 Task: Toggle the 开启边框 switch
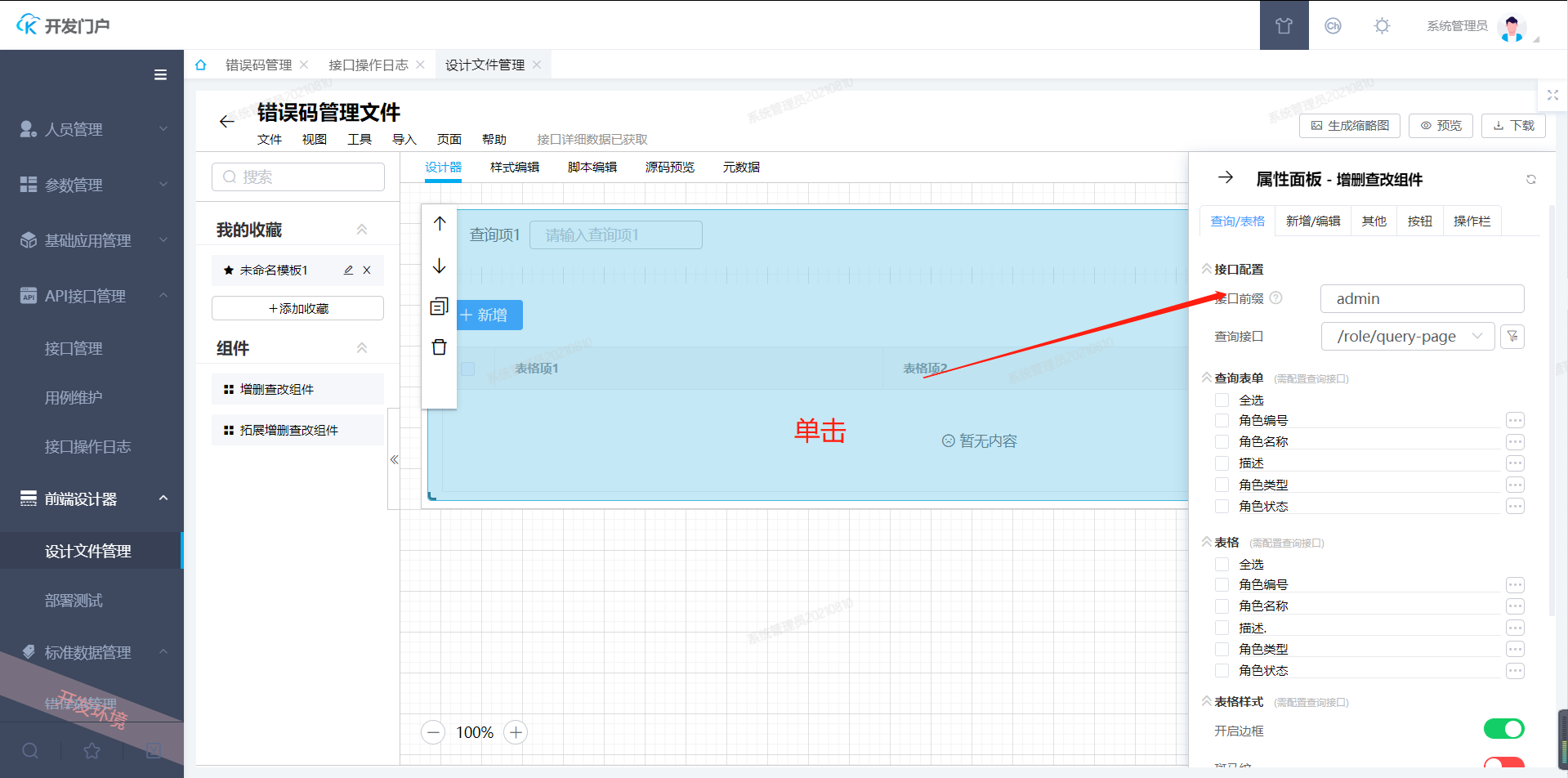(x=1503, y=729)
